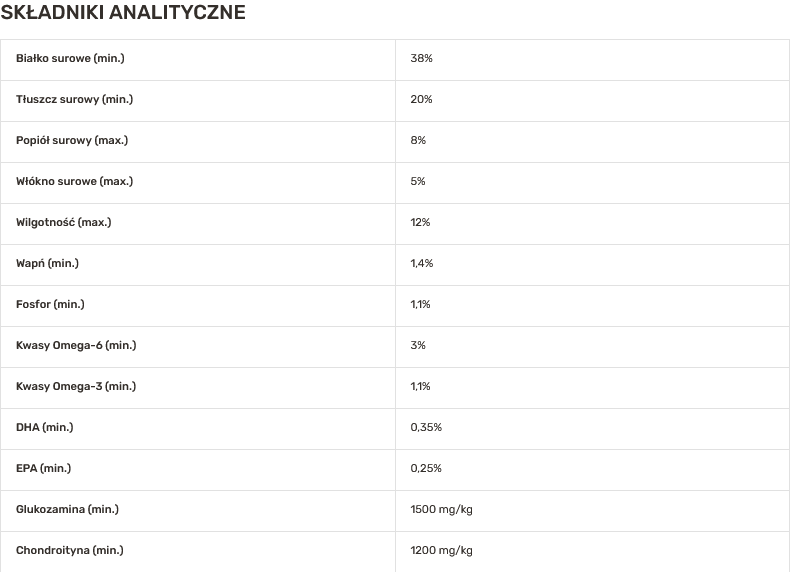Click the 1500 mg/kg glucosamine value
The height and width of the screenshot is (572, 790).
[x=441, y=510]
